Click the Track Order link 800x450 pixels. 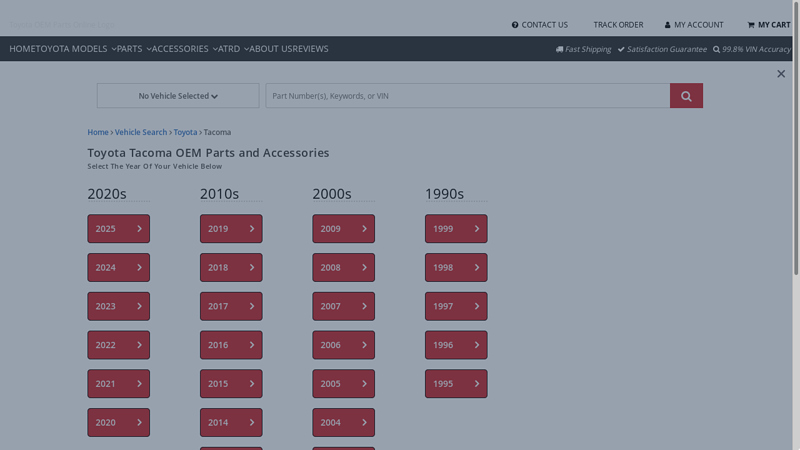(x=618, y=25)
